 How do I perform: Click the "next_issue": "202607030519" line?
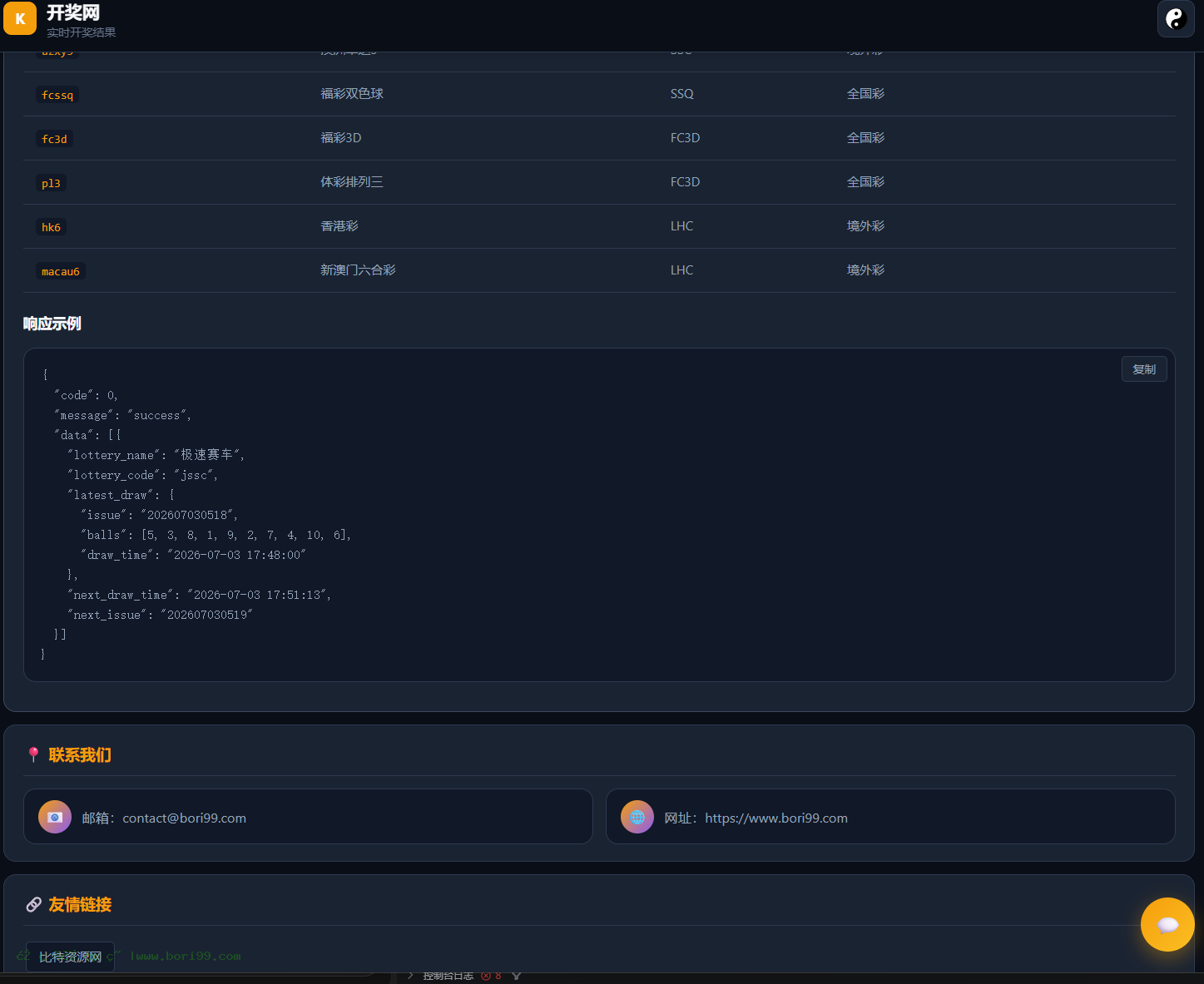point(160,615)
